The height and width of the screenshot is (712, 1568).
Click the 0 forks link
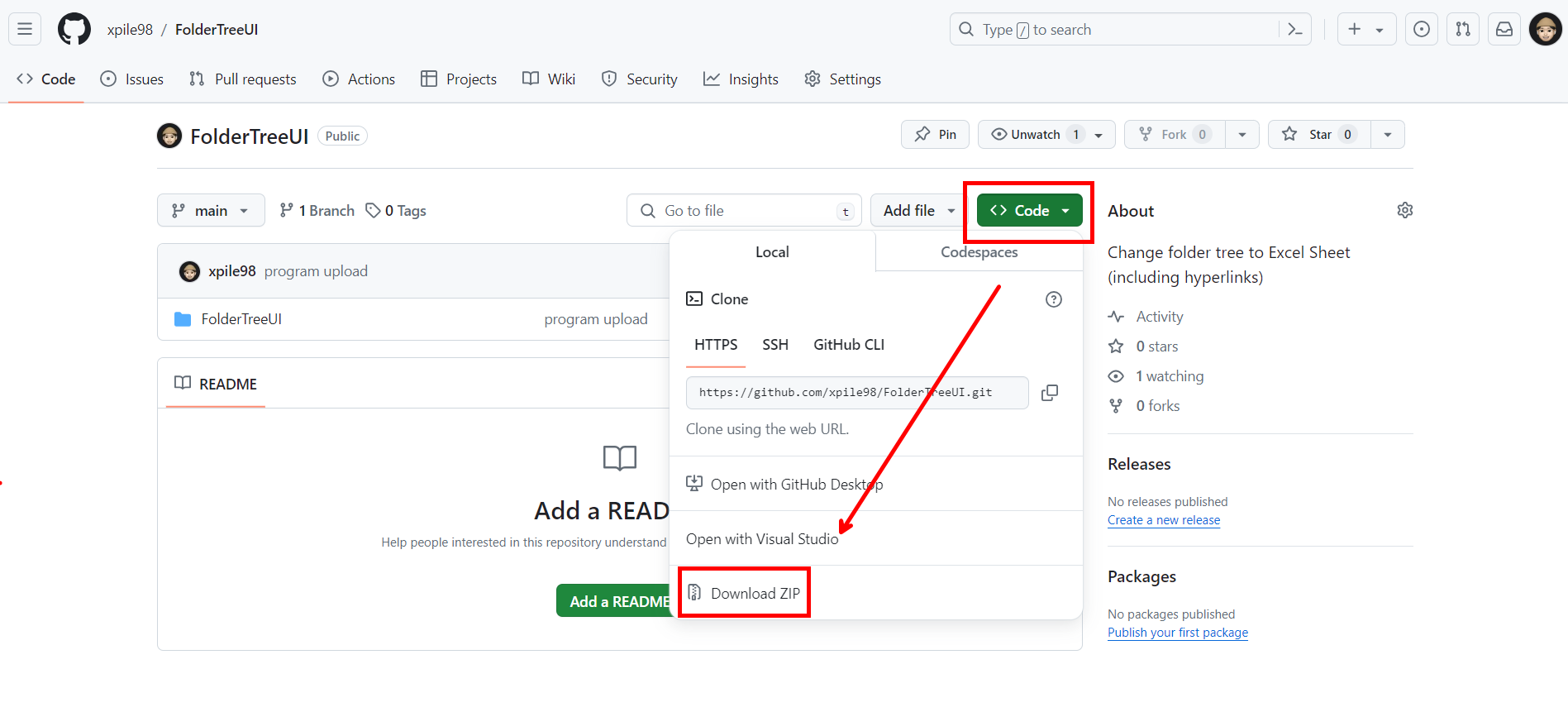pyautogui.click(x=1144, y=406)
